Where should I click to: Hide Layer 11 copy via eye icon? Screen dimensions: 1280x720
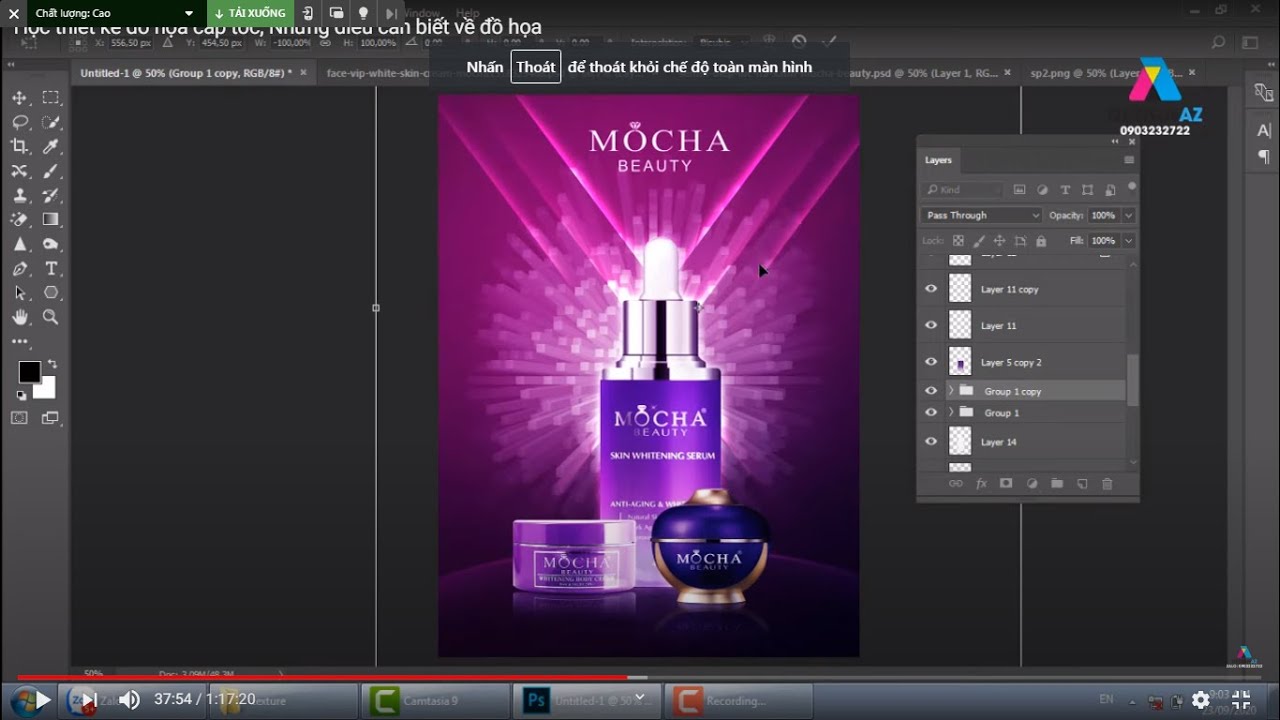(931, 289)
